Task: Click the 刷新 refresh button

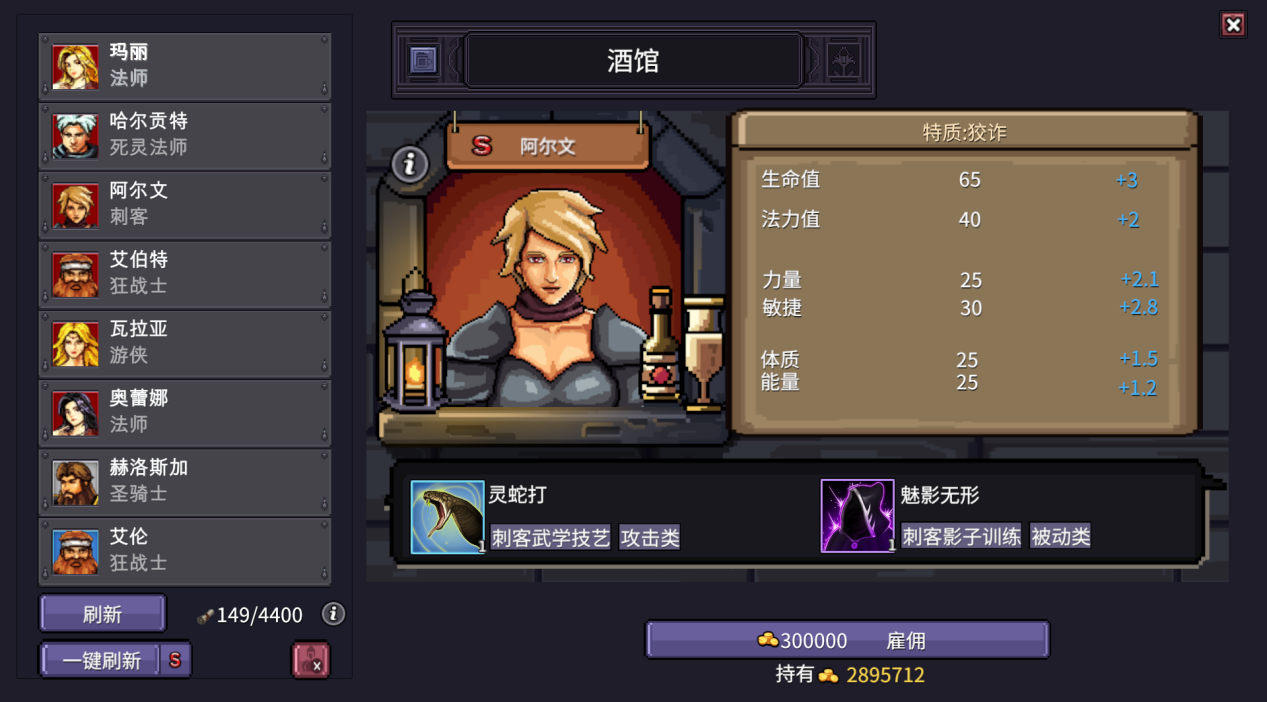Action: pyautogui.click(x=102, y=614)
